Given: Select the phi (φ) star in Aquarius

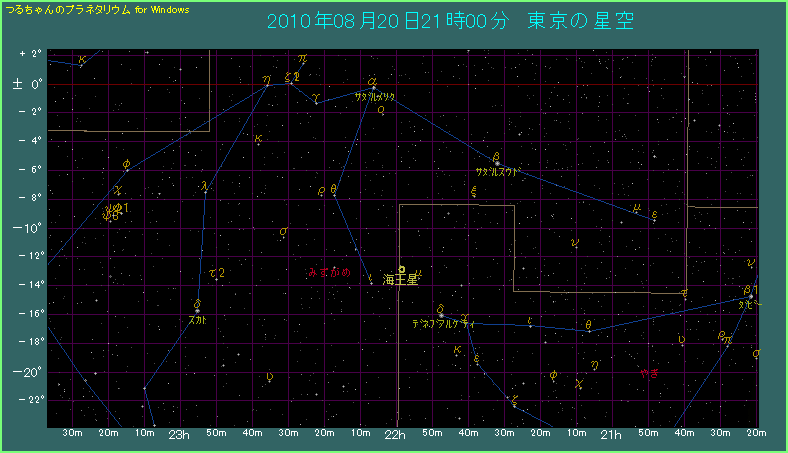Looking at the screenshot, I should coord(126,165).
